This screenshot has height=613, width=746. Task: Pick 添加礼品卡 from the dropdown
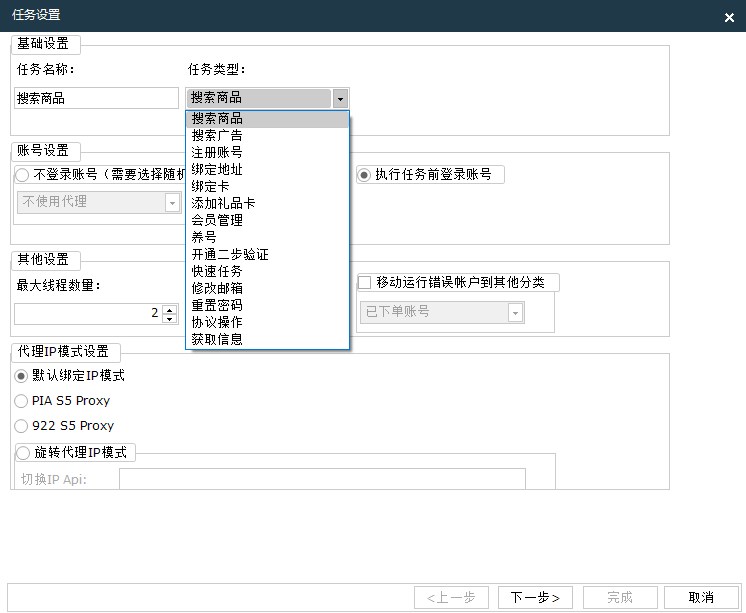(267, 203)
